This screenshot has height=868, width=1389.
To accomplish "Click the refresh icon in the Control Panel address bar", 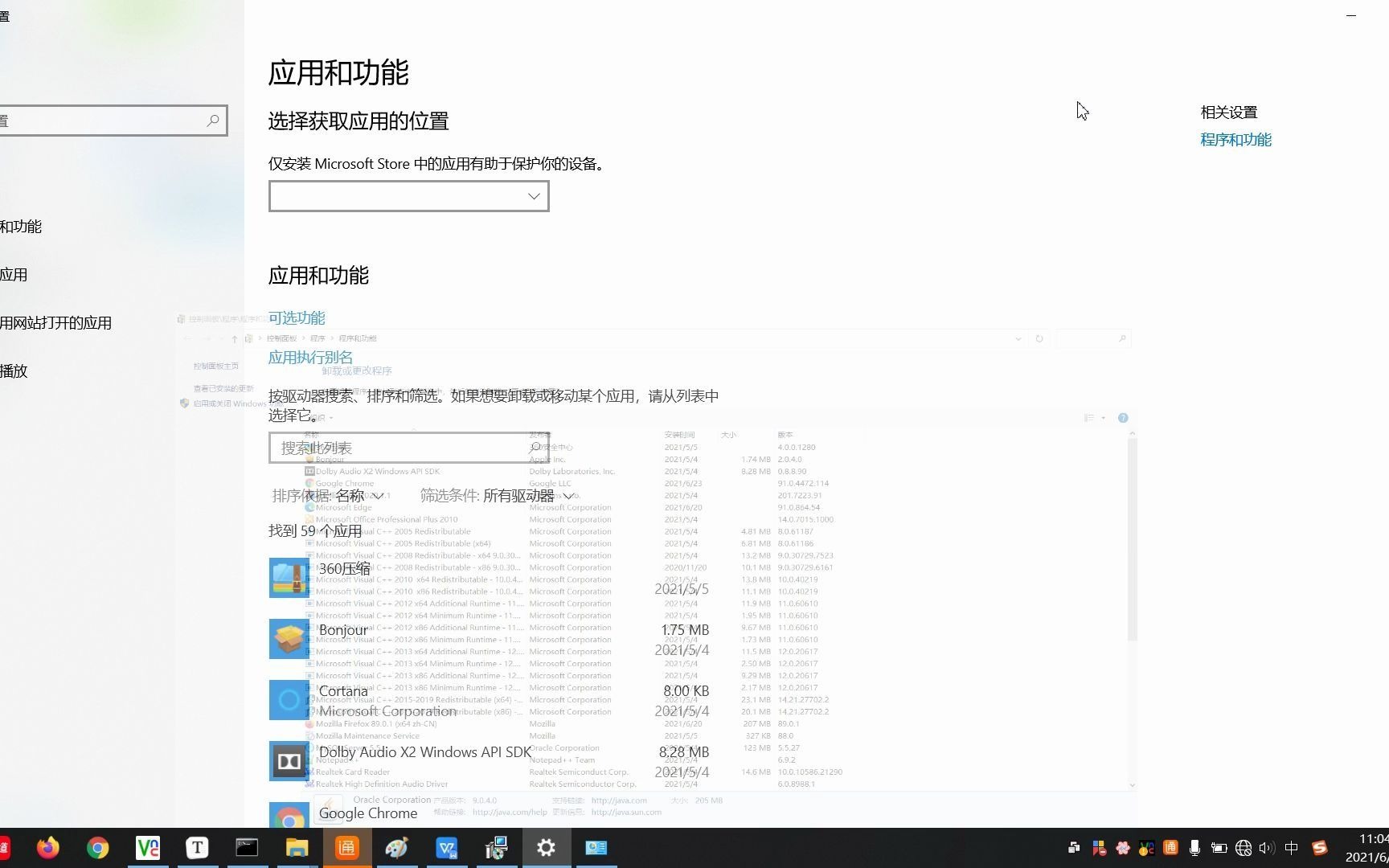I will coord(1039,338).
